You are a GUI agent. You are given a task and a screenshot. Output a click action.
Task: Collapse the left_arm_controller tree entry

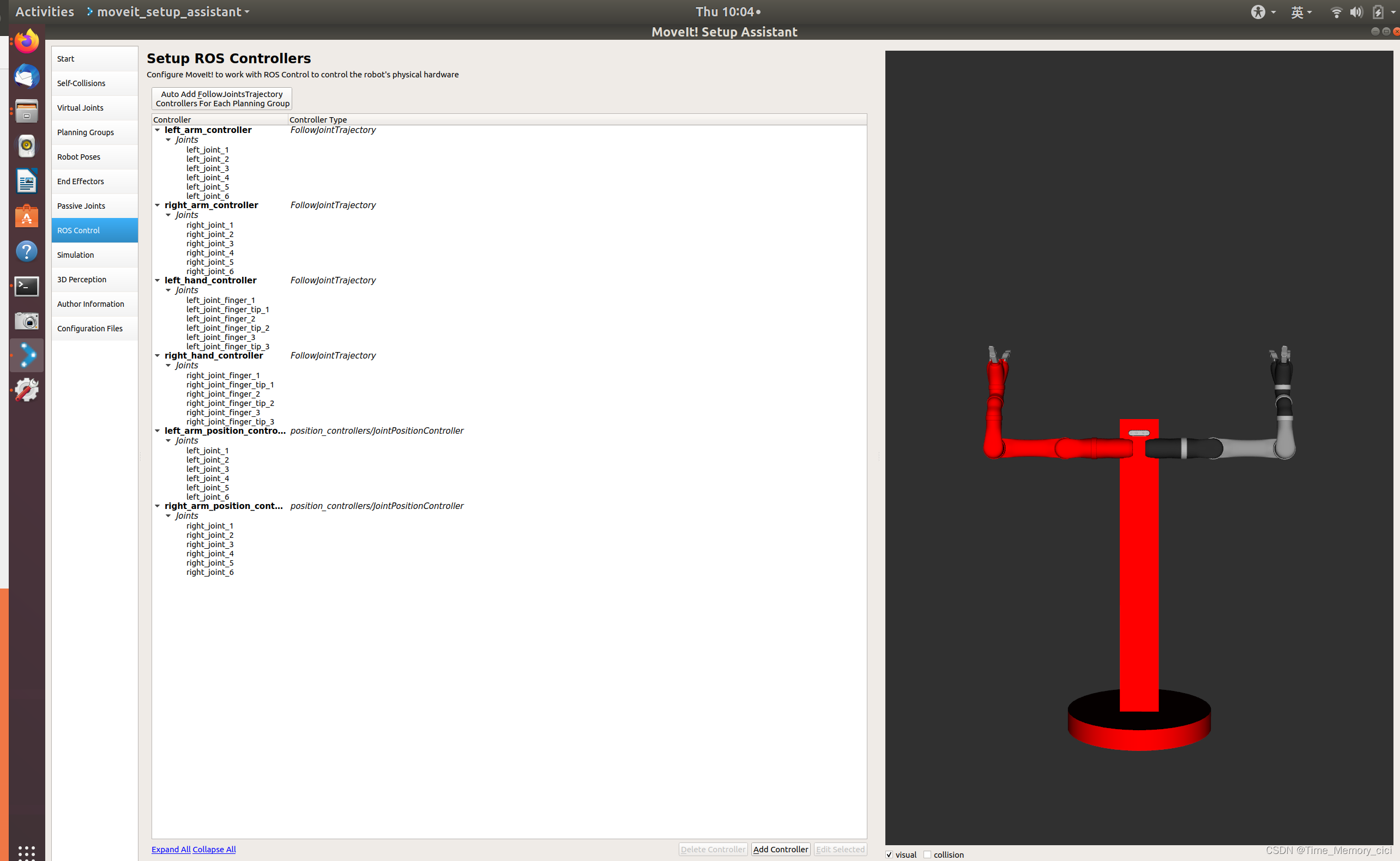158,130
